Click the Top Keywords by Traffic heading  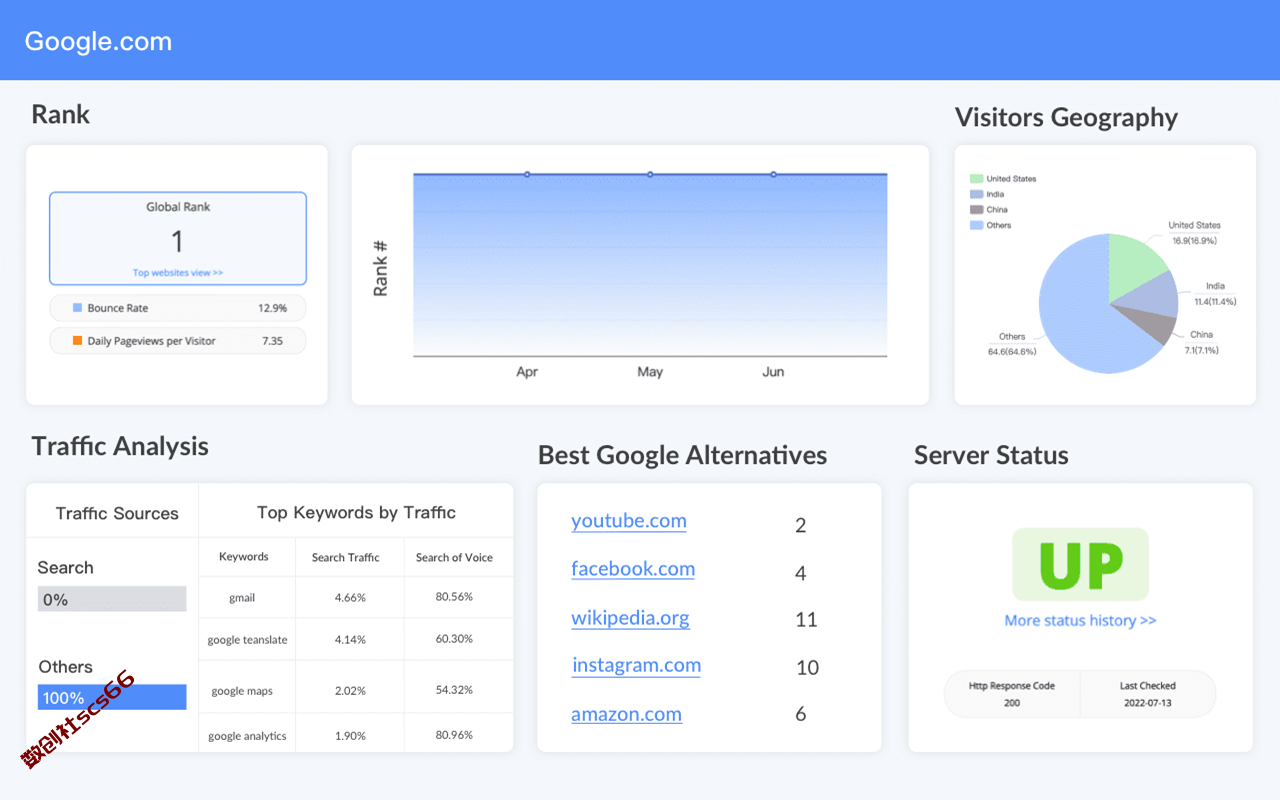click(x=356, y=513)
